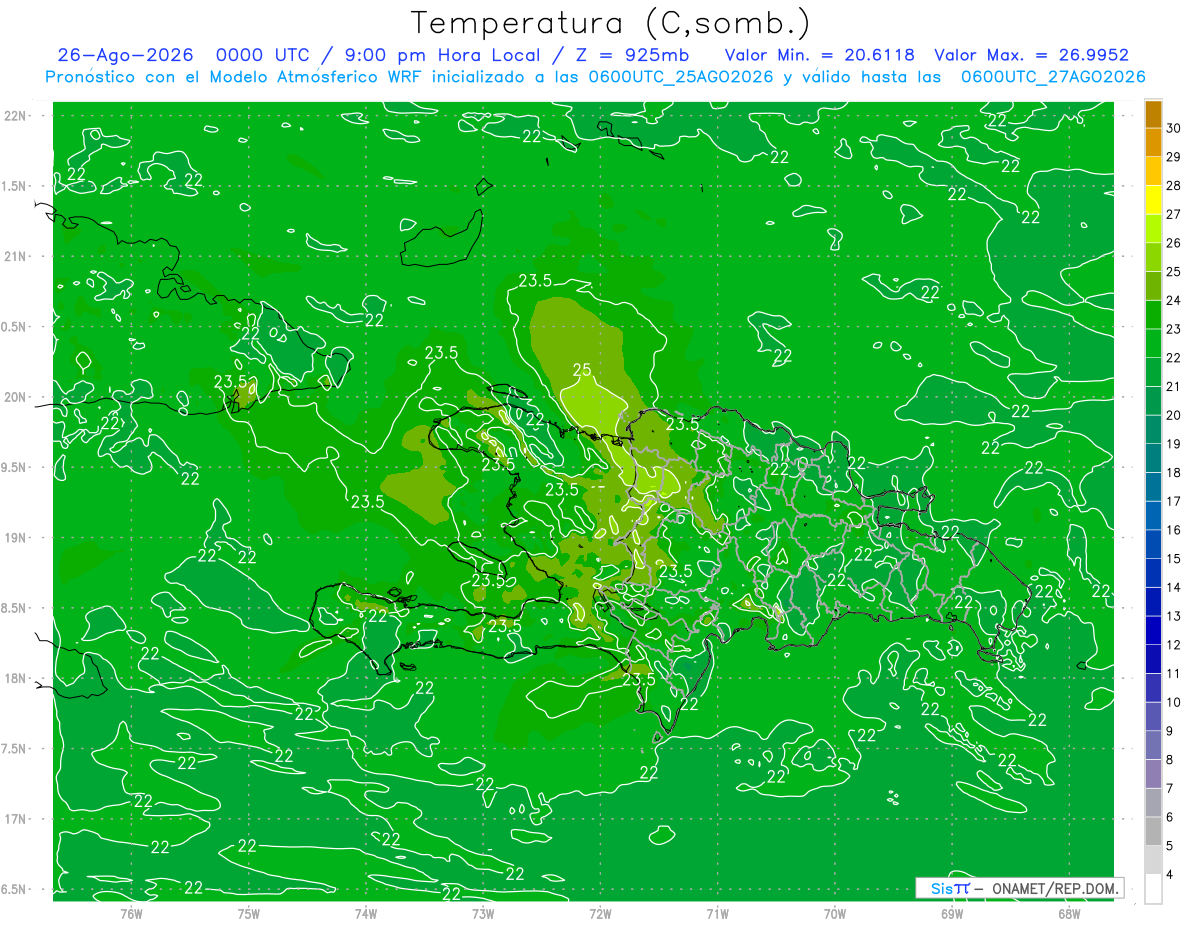Select the lime legend swatch between 26 and 27

[1153, 229]
